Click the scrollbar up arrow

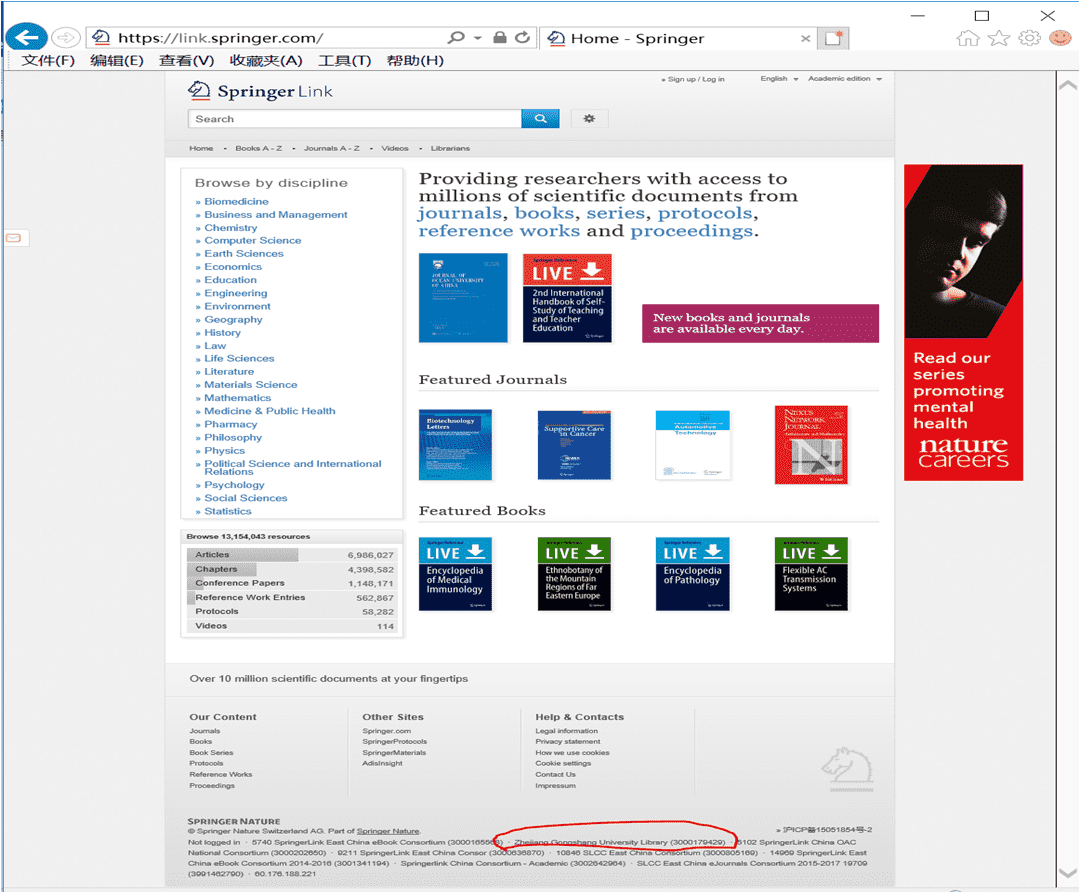click(1066, 85)
